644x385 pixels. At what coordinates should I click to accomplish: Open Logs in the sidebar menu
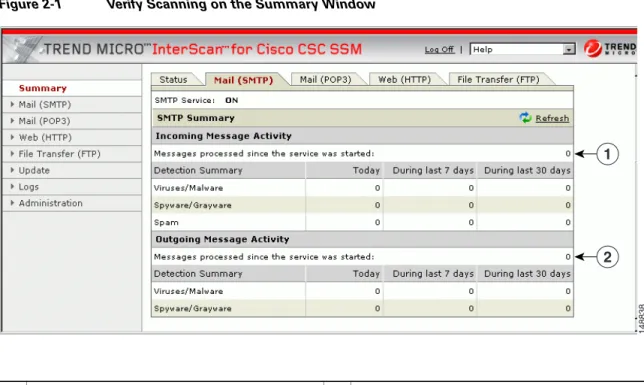pyautogui.click(x=29, y=187)
